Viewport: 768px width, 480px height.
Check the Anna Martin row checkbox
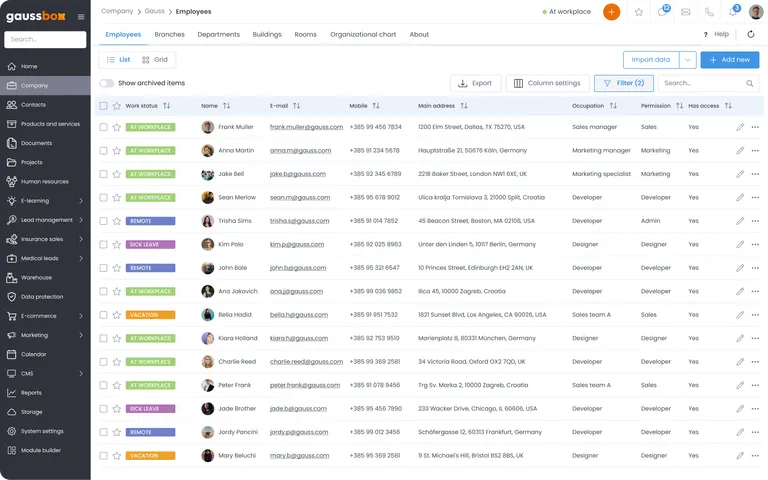pos(103,150)
